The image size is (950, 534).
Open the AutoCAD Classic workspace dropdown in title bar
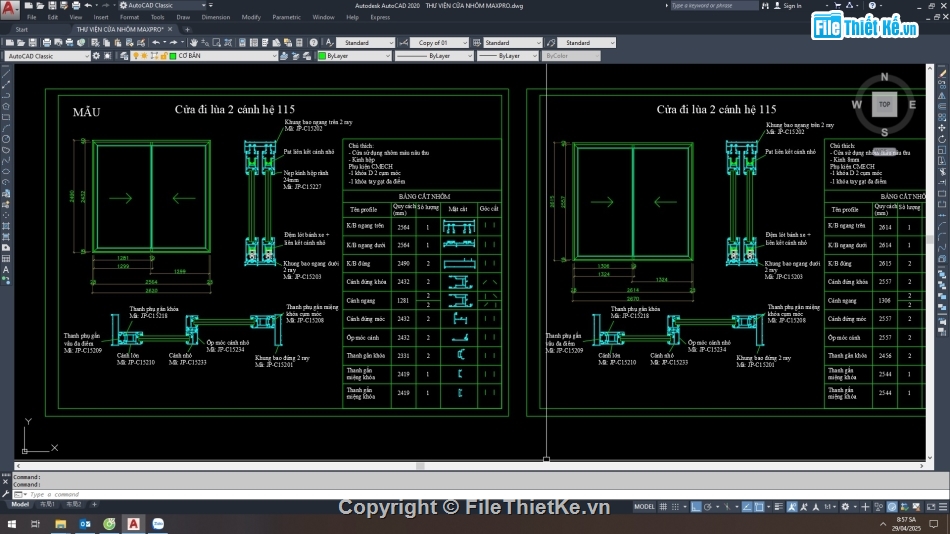[164, 5]
